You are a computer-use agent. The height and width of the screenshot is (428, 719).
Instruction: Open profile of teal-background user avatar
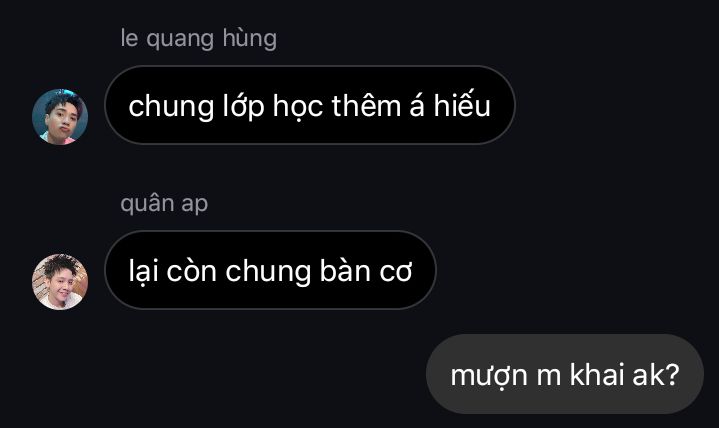click(60, 117)
